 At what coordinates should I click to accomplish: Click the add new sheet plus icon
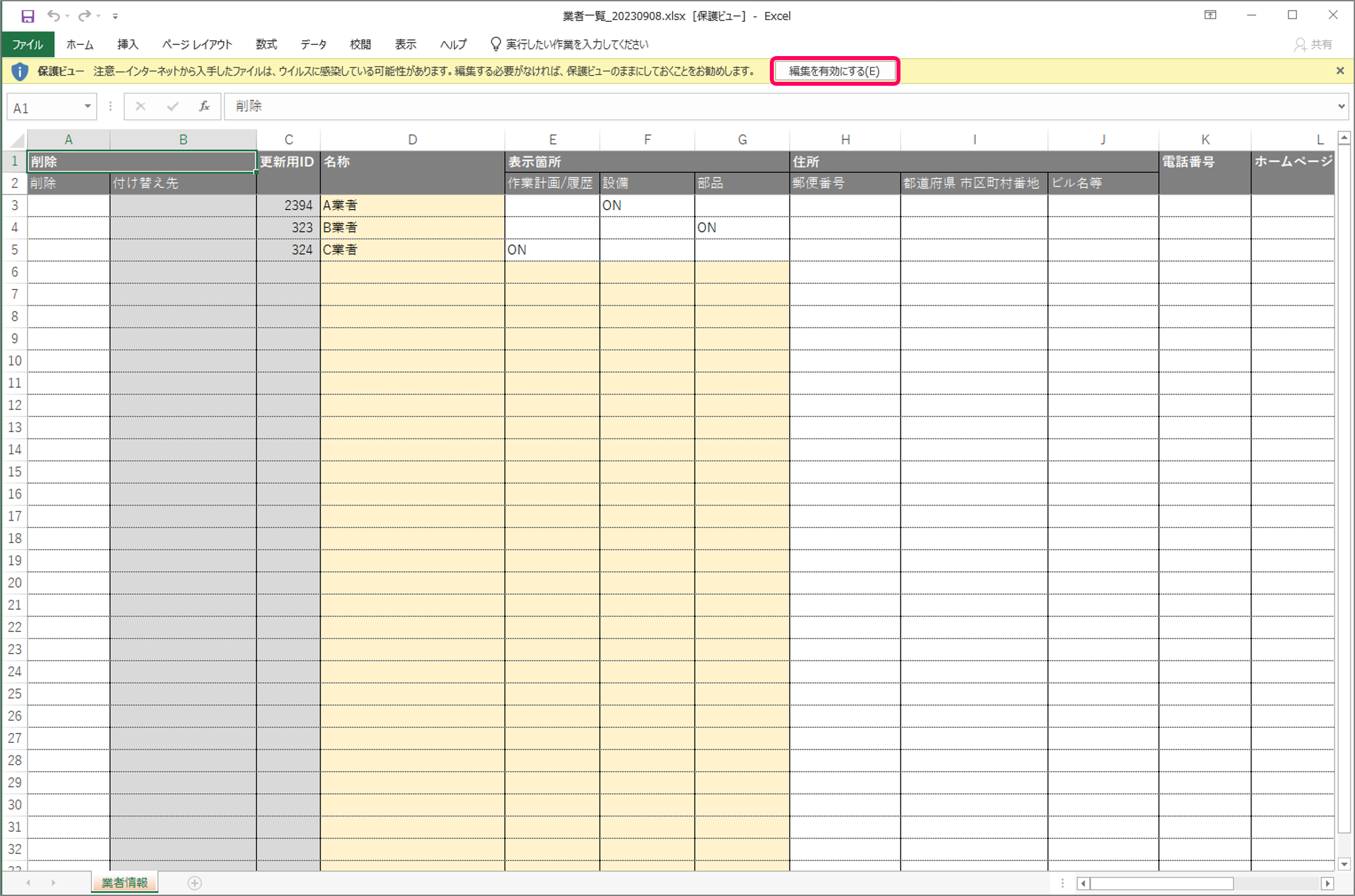195,883
